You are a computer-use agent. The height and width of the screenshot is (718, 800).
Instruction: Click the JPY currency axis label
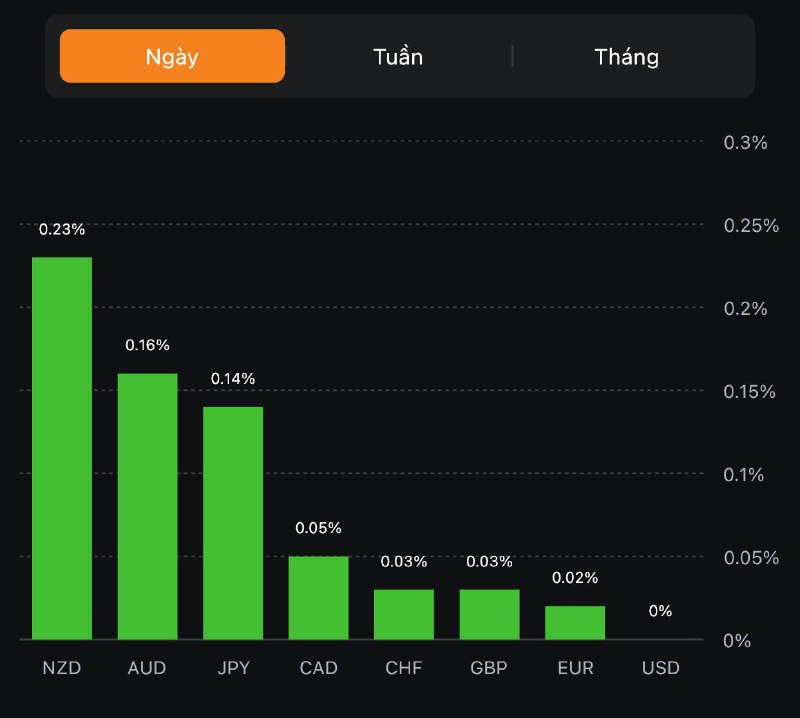[233, 667]
